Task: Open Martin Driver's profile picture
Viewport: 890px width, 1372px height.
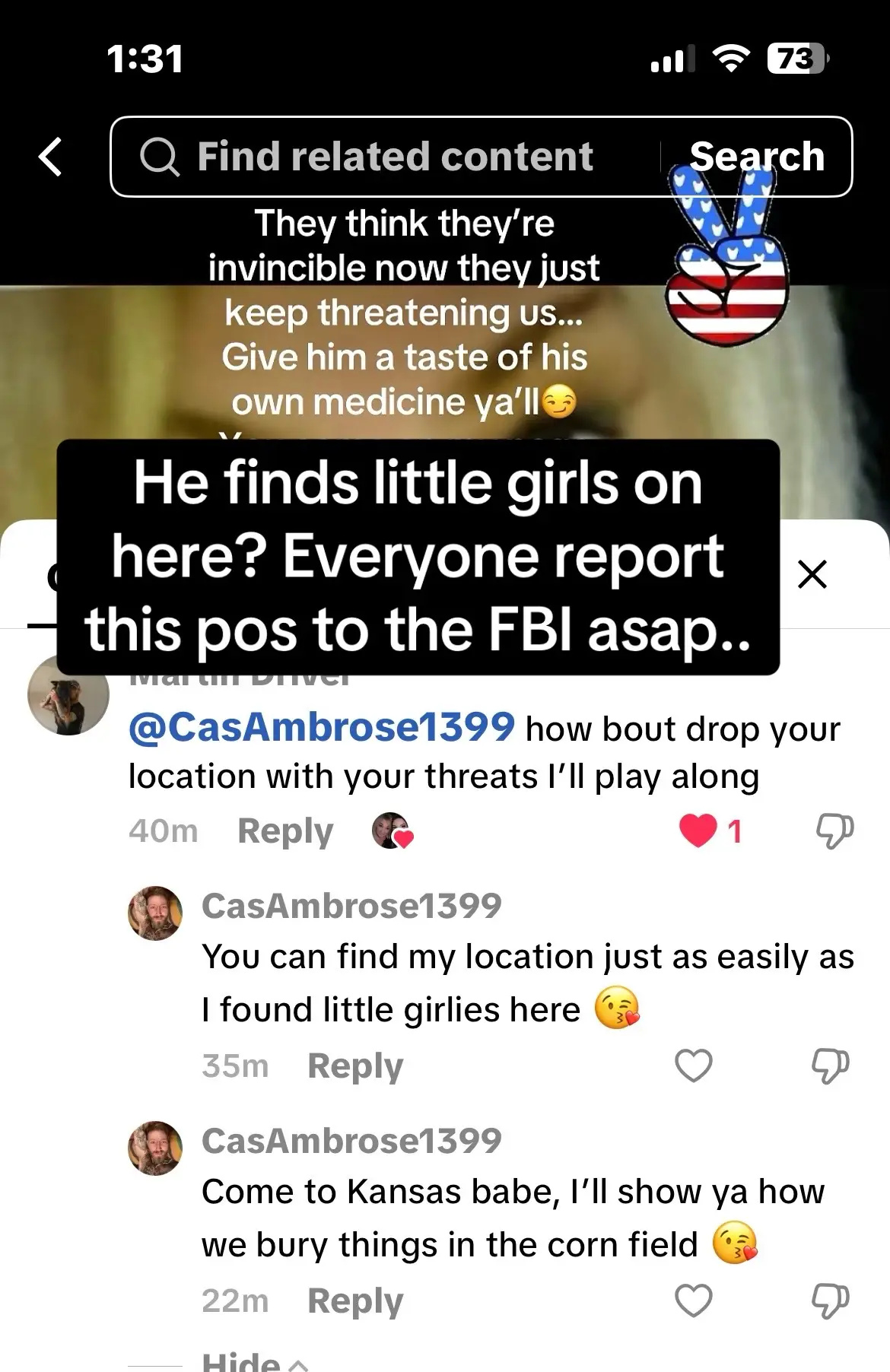Action: click(x=68, y=694)
